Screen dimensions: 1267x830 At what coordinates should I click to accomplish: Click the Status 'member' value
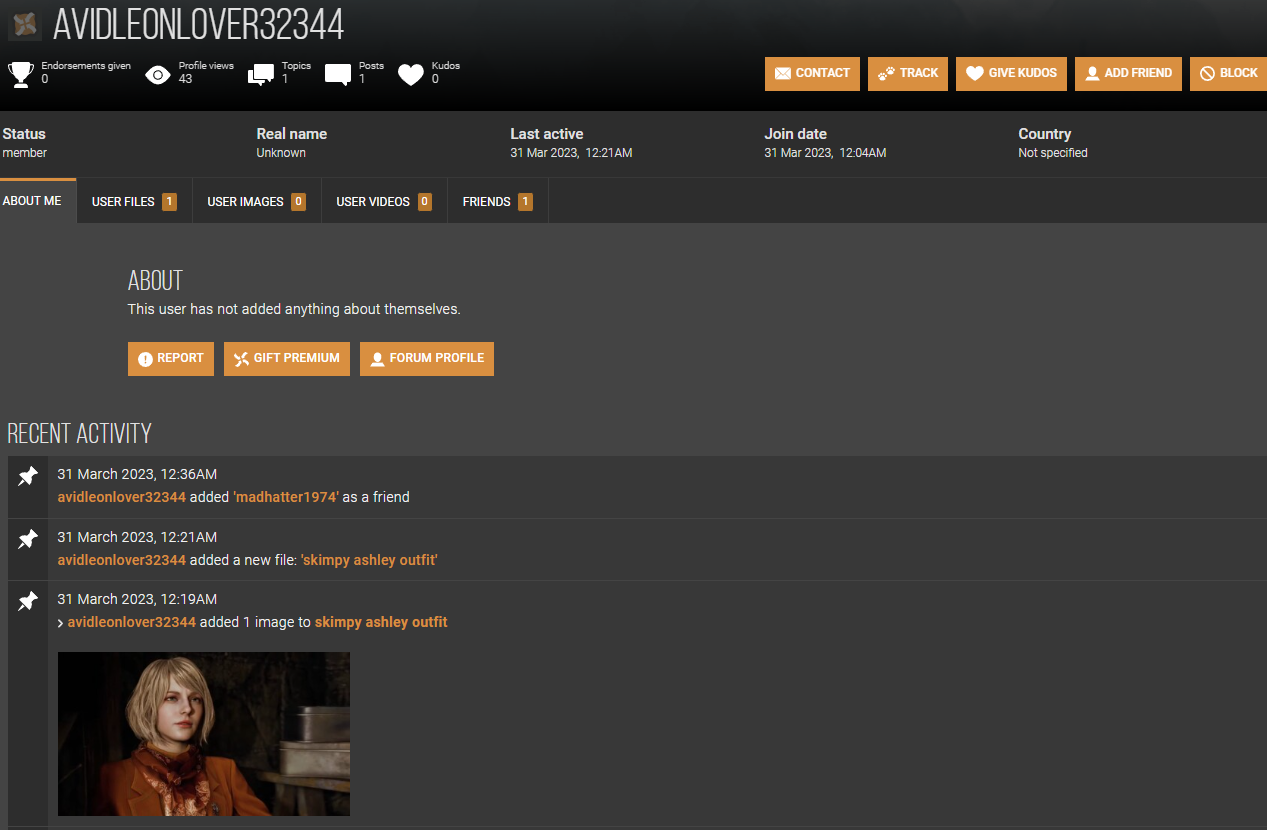click(x=25, y=153)
